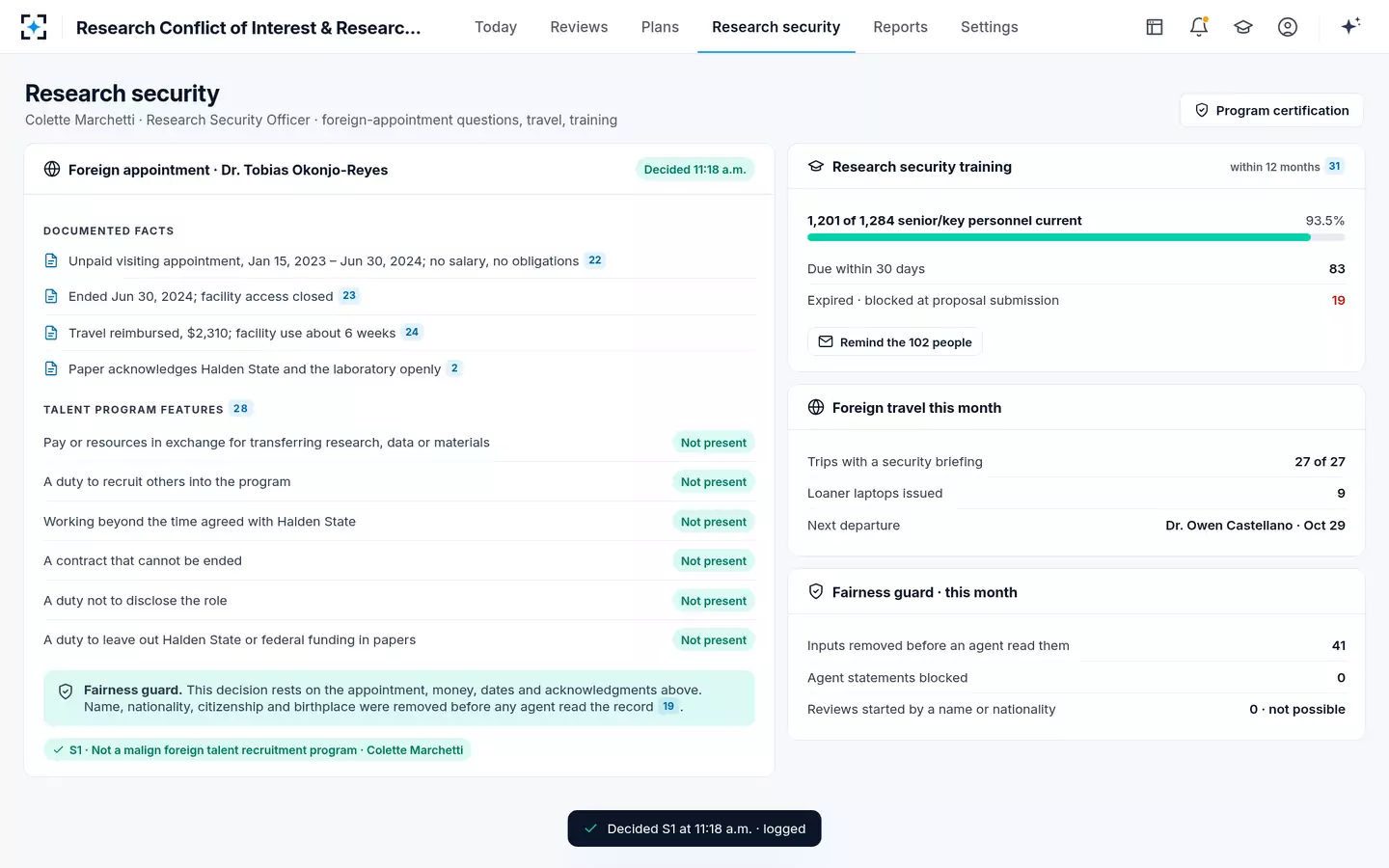
Task: Open citation 28 next to Talent Program Features
Action: (x=240, y=409)
